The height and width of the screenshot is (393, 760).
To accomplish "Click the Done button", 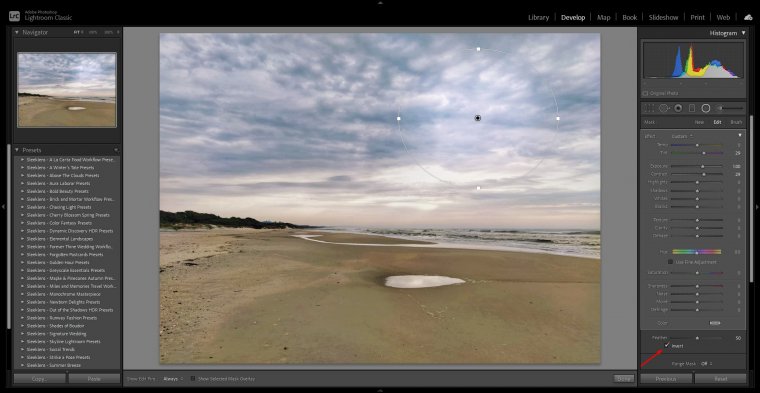I will pos(623,378).
